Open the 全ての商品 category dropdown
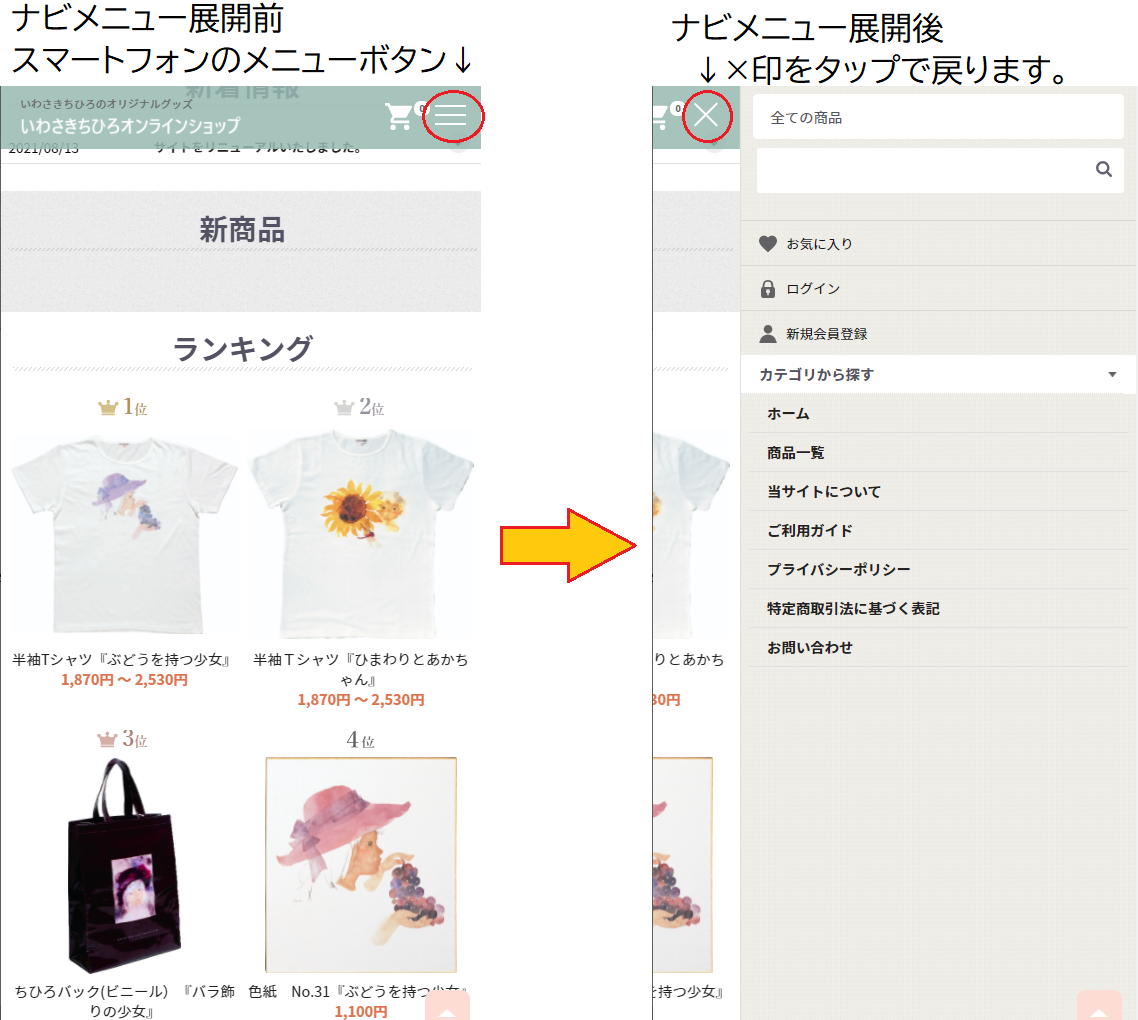Image resolution: width=1138 pixels, height=1020 pixels. tap(938, 117)
